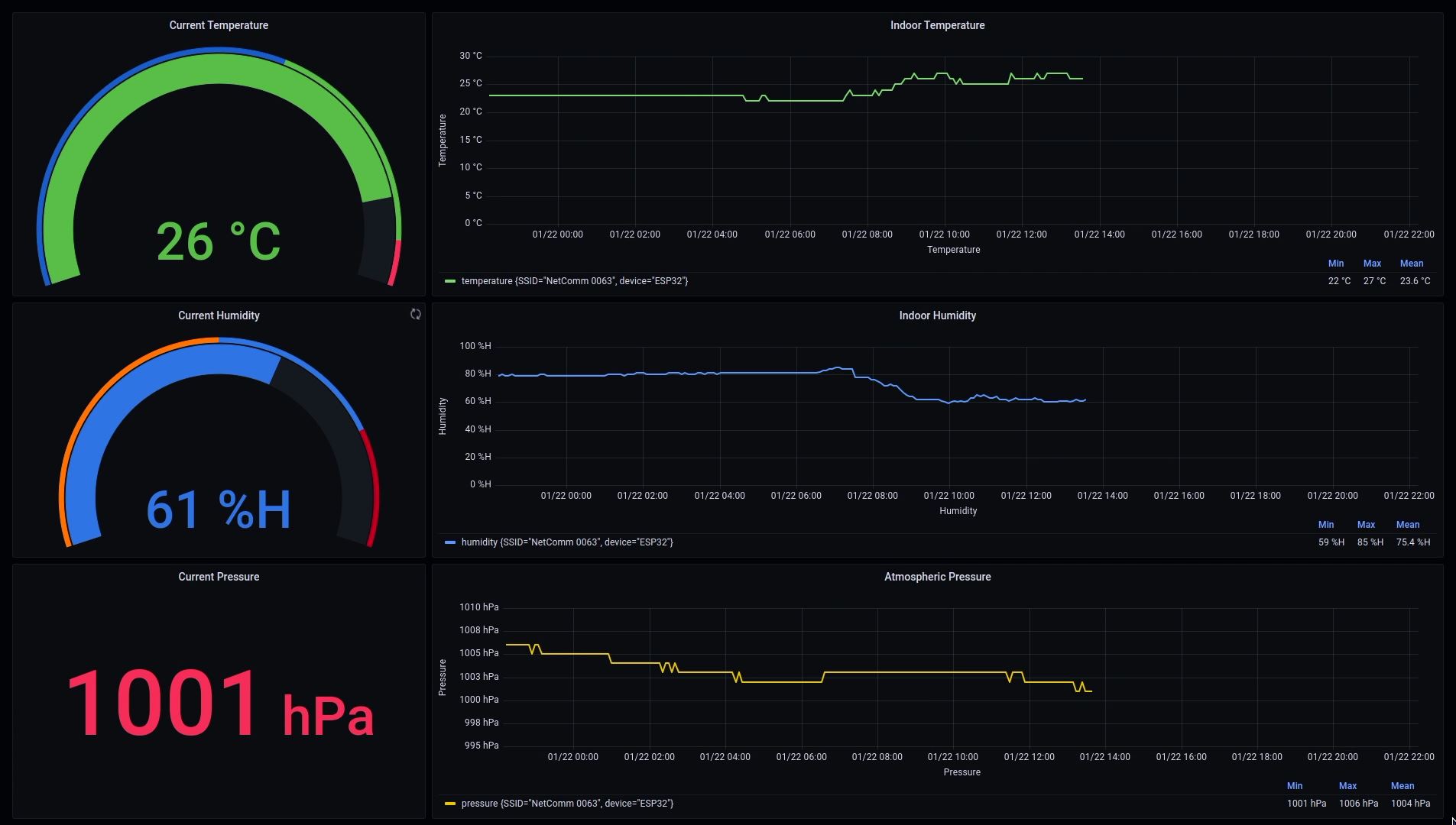Click the yellow pressure series line icon

tap(450, 804)
